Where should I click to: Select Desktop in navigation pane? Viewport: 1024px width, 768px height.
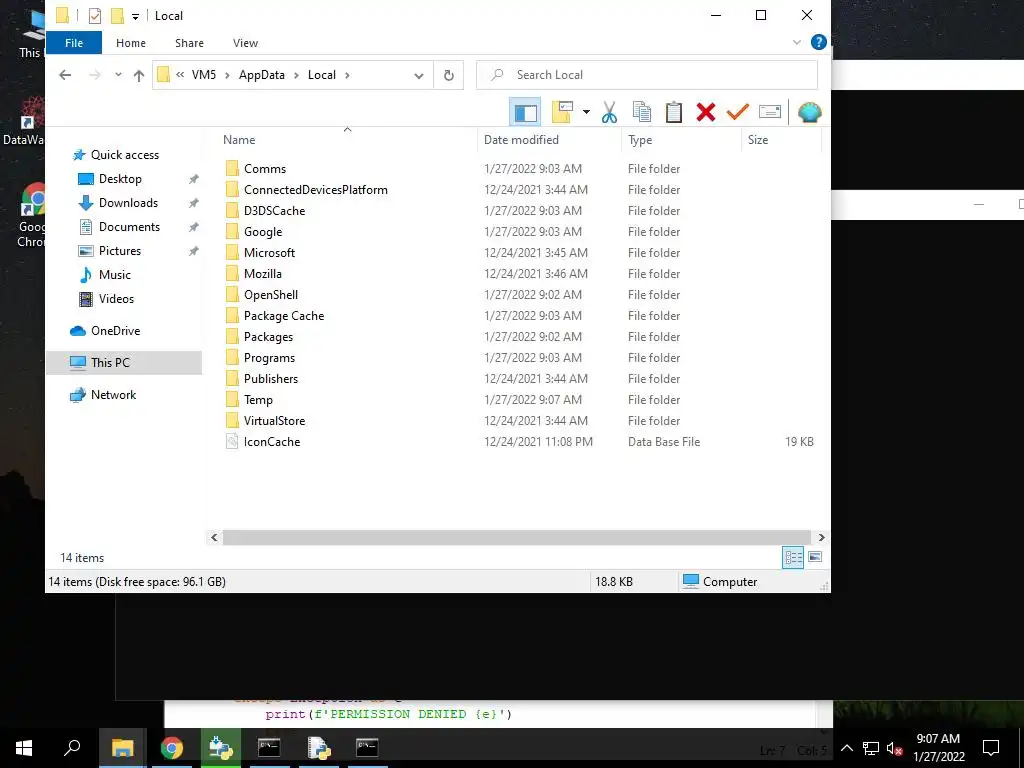coord(120,179)
